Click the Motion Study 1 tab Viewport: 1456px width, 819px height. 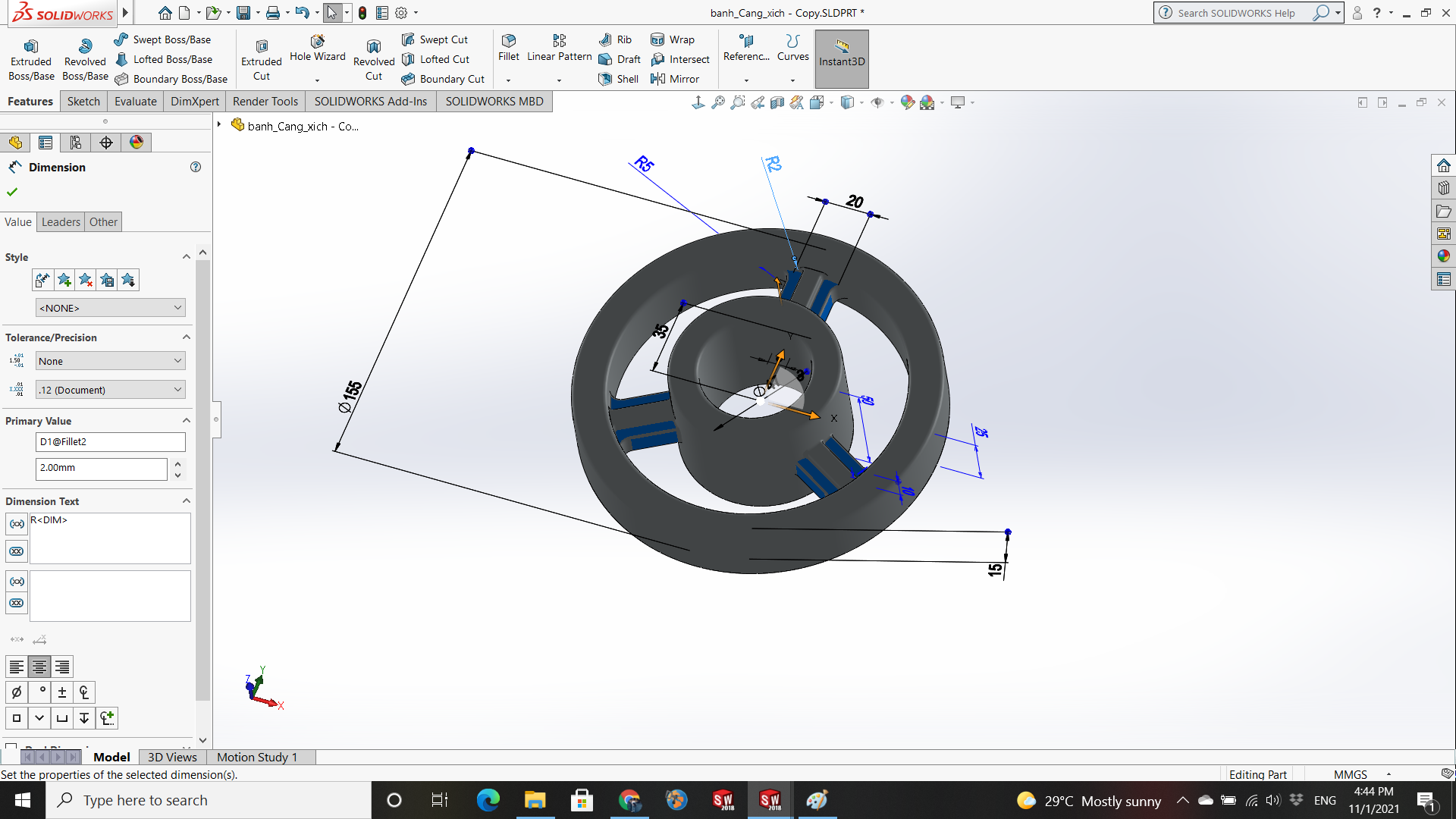click(256, 757)
